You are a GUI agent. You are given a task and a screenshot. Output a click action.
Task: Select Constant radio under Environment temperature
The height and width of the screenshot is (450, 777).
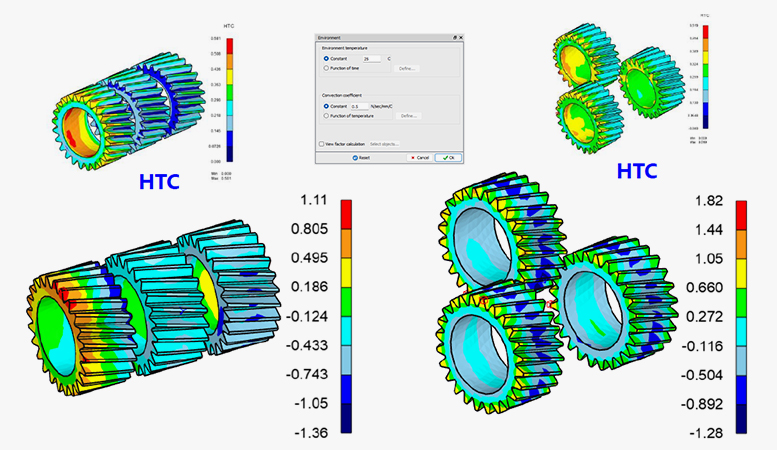pyautogui.click(x=326, y=59)
